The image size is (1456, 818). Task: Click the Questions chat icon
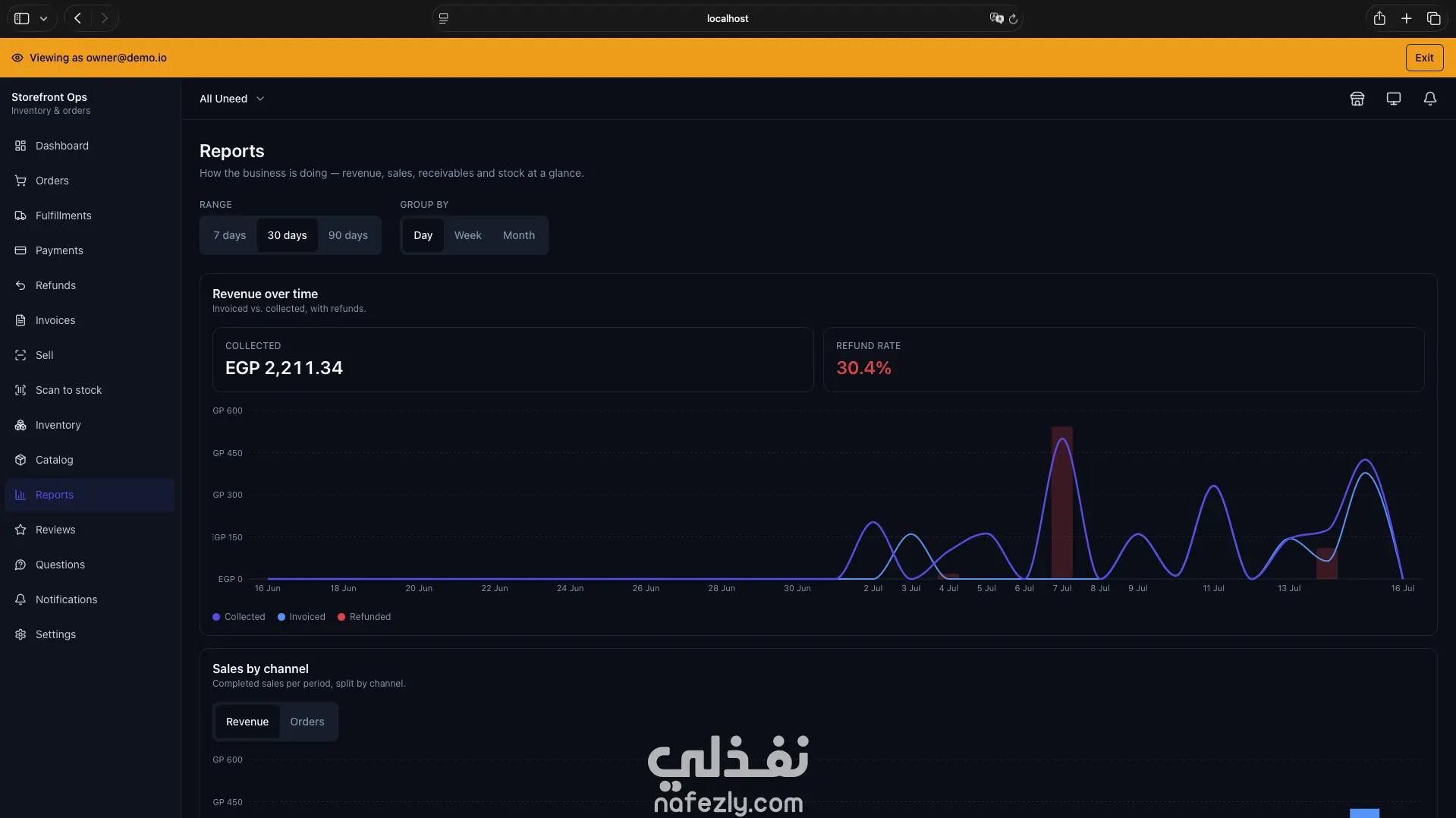(x=20, y=565)
